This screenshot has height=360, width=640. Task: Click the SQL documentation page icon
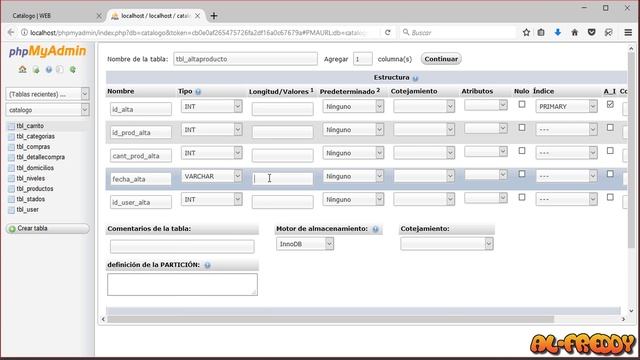click(60, 70)
